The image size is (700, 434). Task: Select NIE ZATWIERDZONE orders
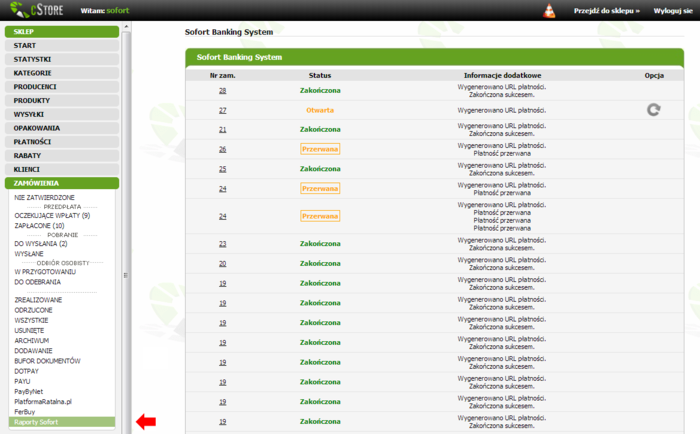(x=44, y=197)
